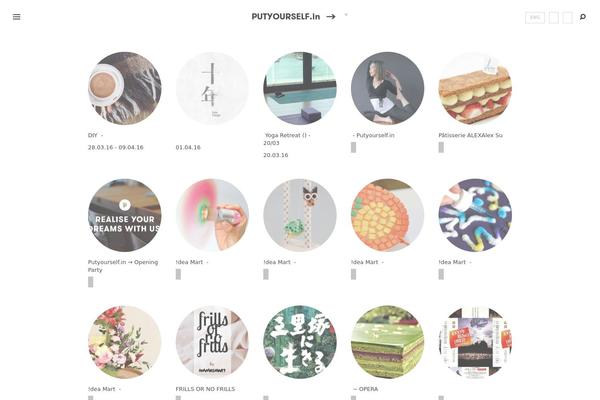Open the strawberry mille-feuille pastry thumbnail

point(475,88)
